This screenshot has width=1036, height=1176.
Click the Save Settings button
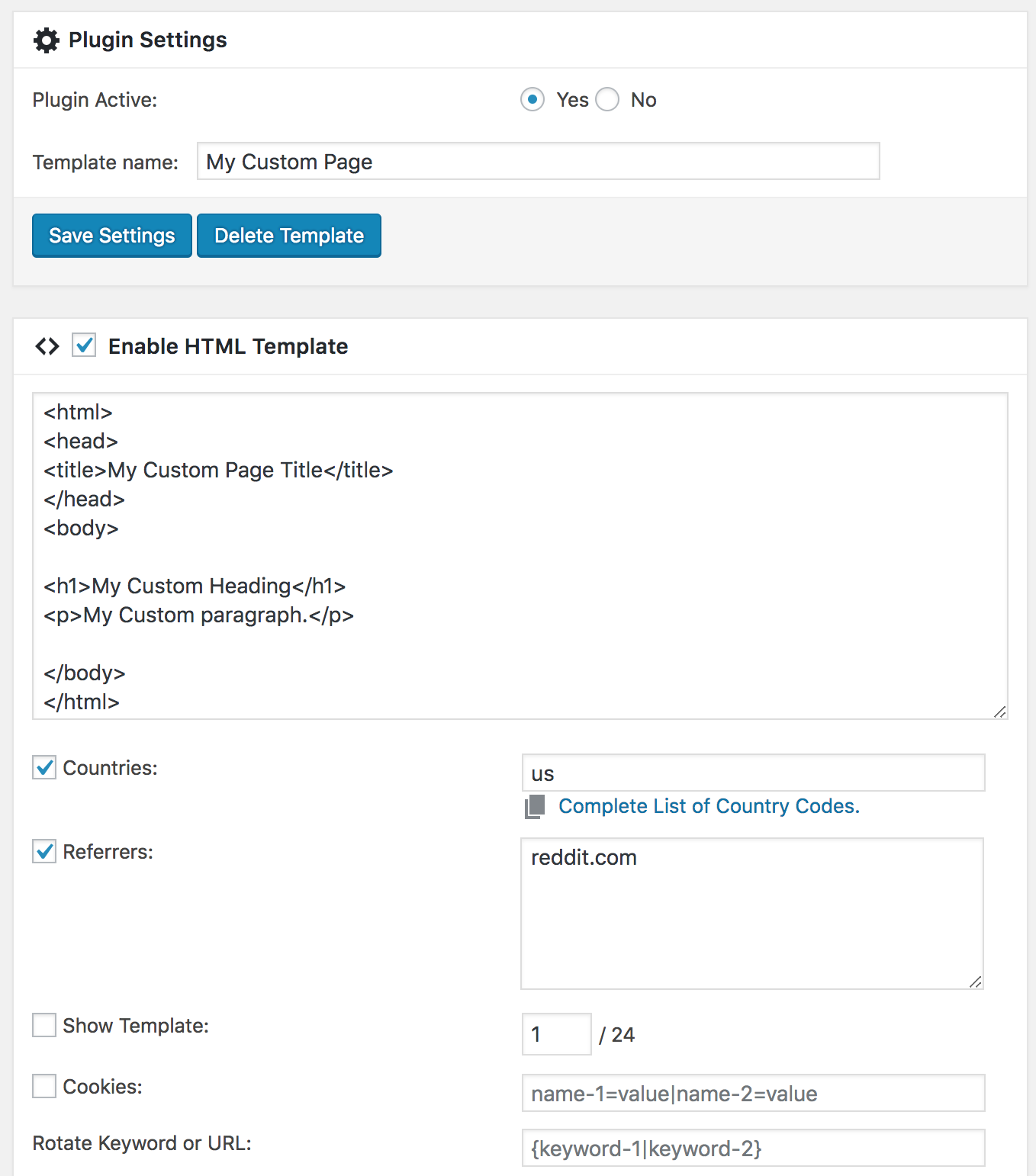112,236
